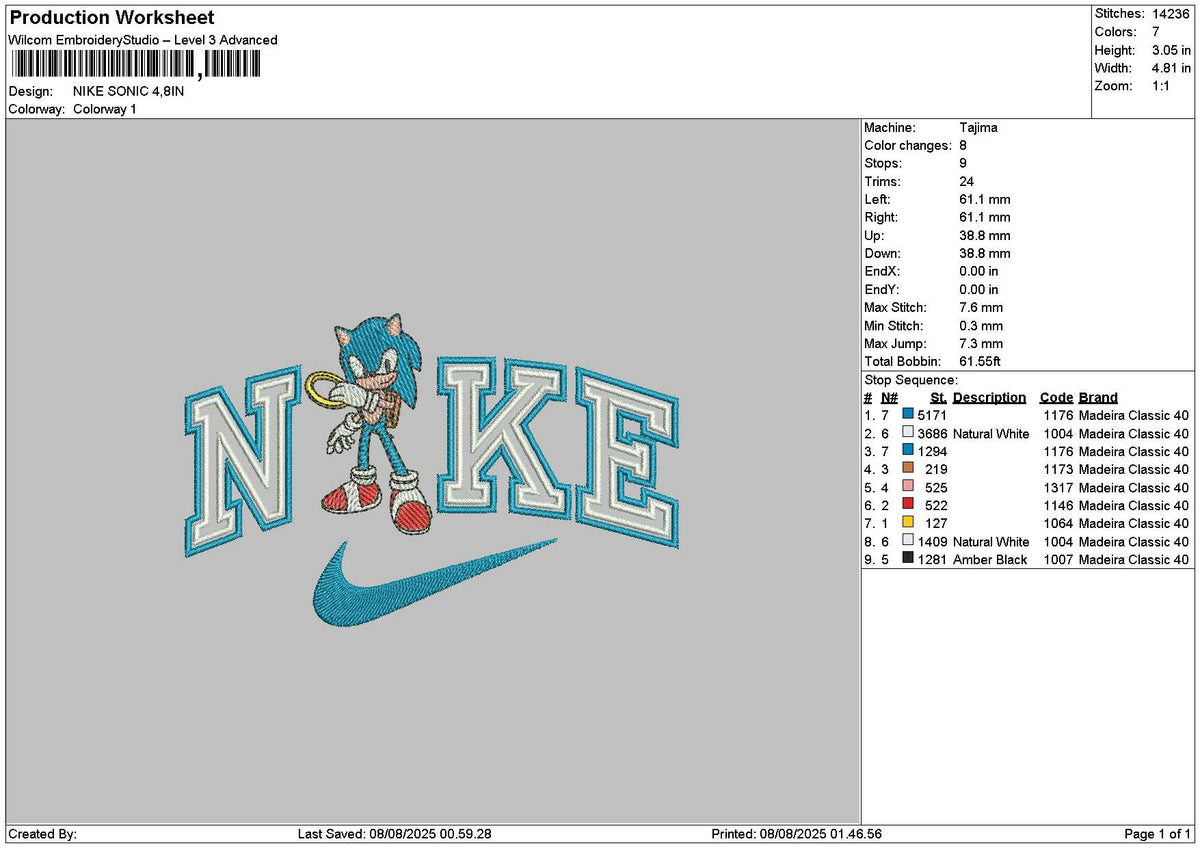This screenshot has height=848, width=1200.
Task: Click the Up label in the machine info
Action: [x=874, y=235]
